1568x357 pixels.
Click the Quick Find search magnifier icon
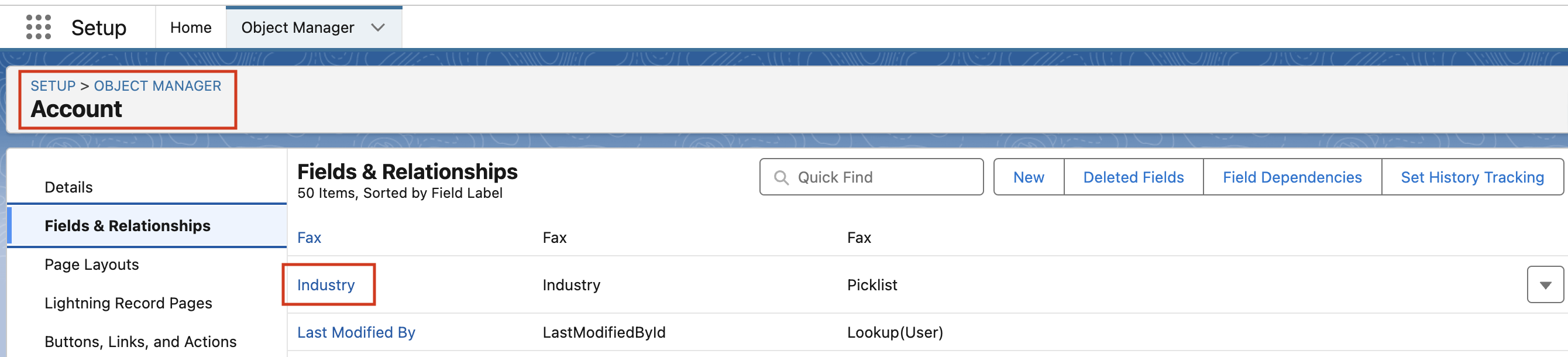pyautogui.click(x=781, y=177)
